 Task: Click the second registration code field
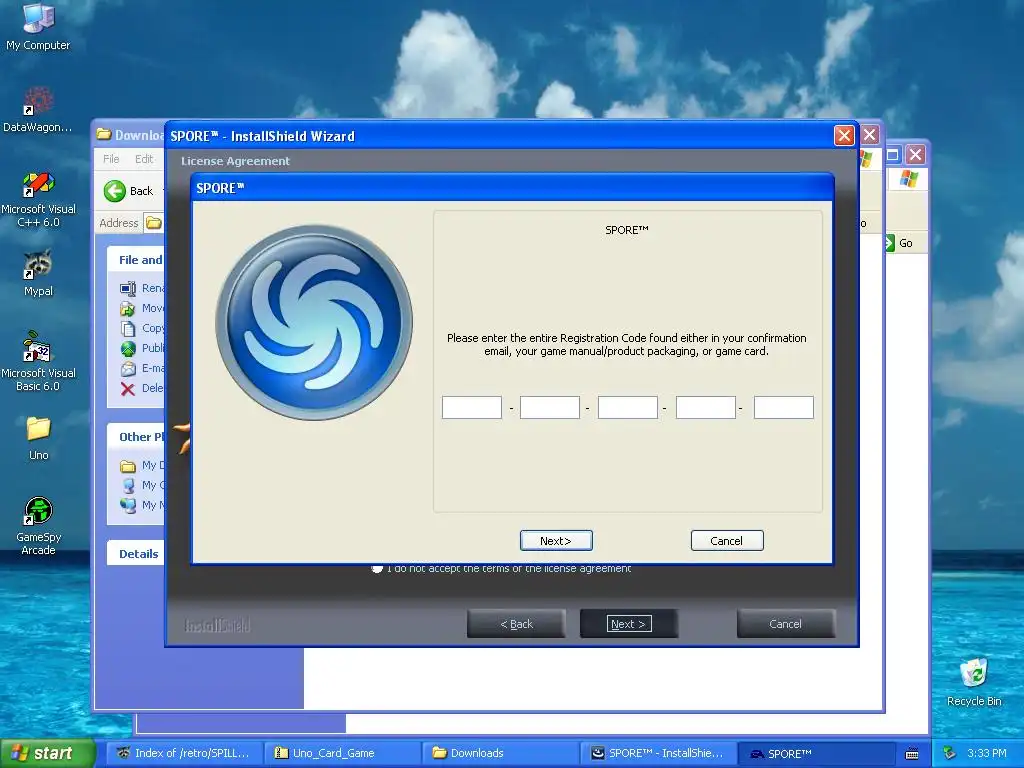click(550, 408)
